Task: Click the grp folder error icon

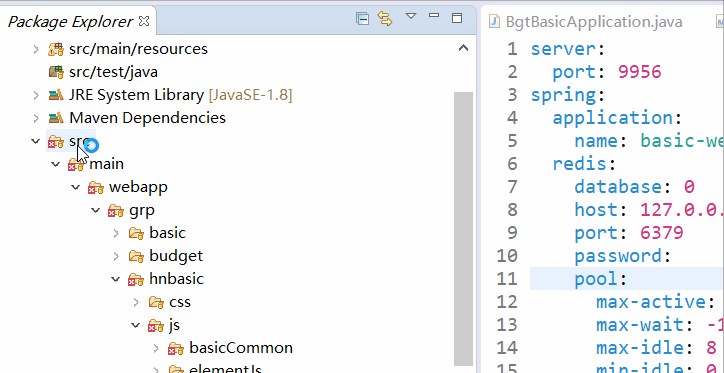Action: (x=116, y=211)
